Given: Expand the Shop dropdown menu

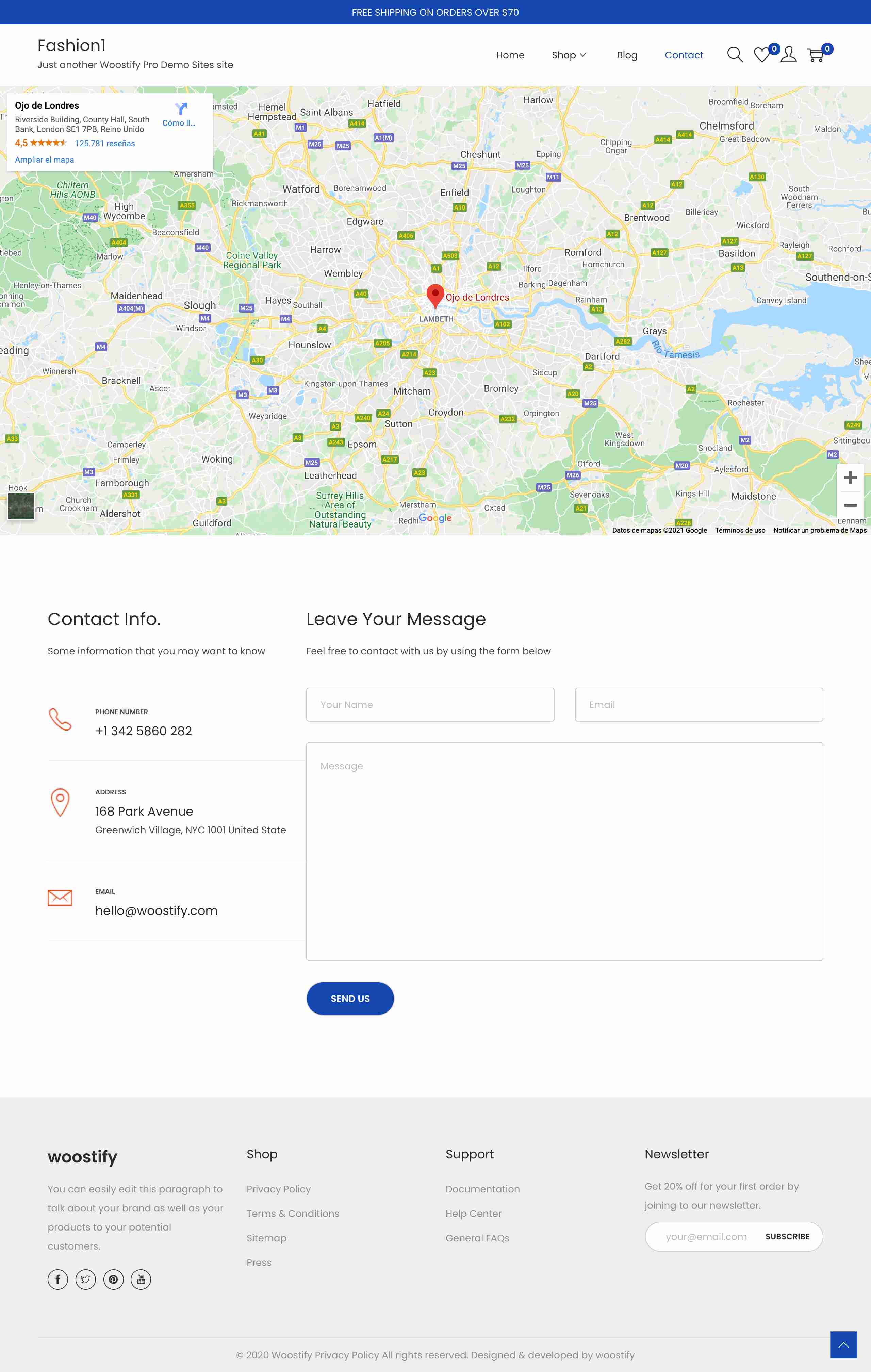Looking at the screenshot, I should point(568,55).
